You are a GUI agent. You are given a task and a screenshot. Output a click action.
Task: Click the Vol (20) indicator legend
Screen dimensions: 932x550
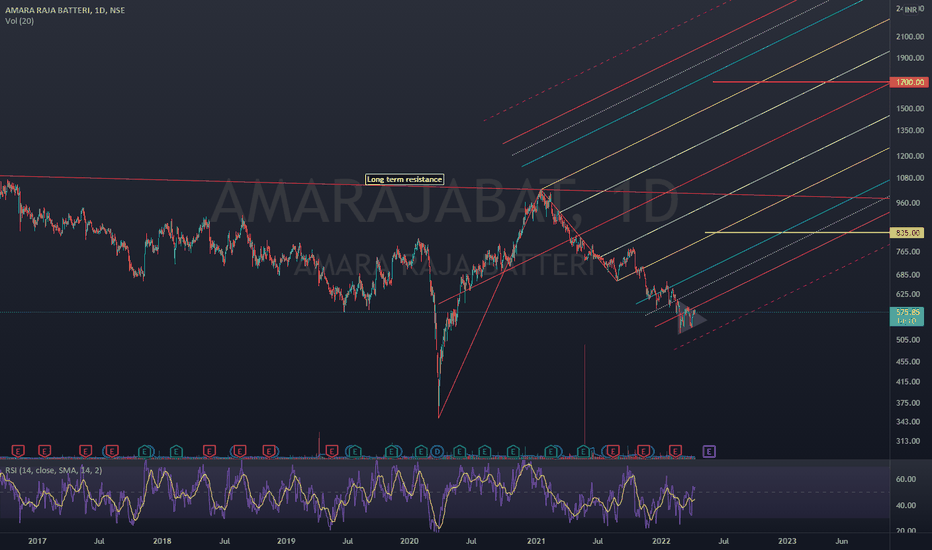click(x=20, y=21)
